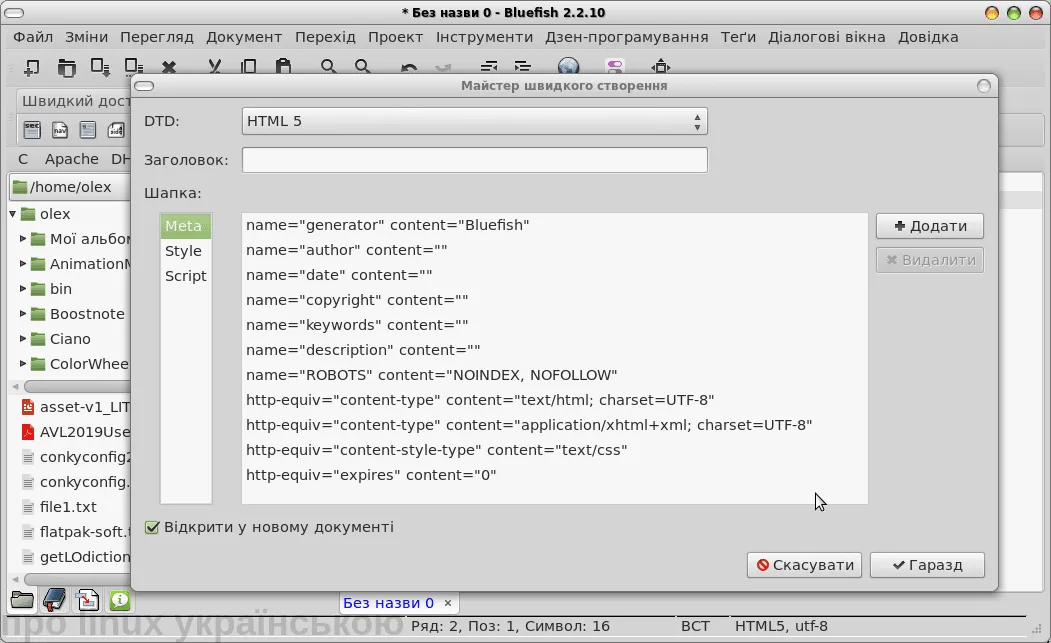Click the New document toolbar icon

pos(31,66)
